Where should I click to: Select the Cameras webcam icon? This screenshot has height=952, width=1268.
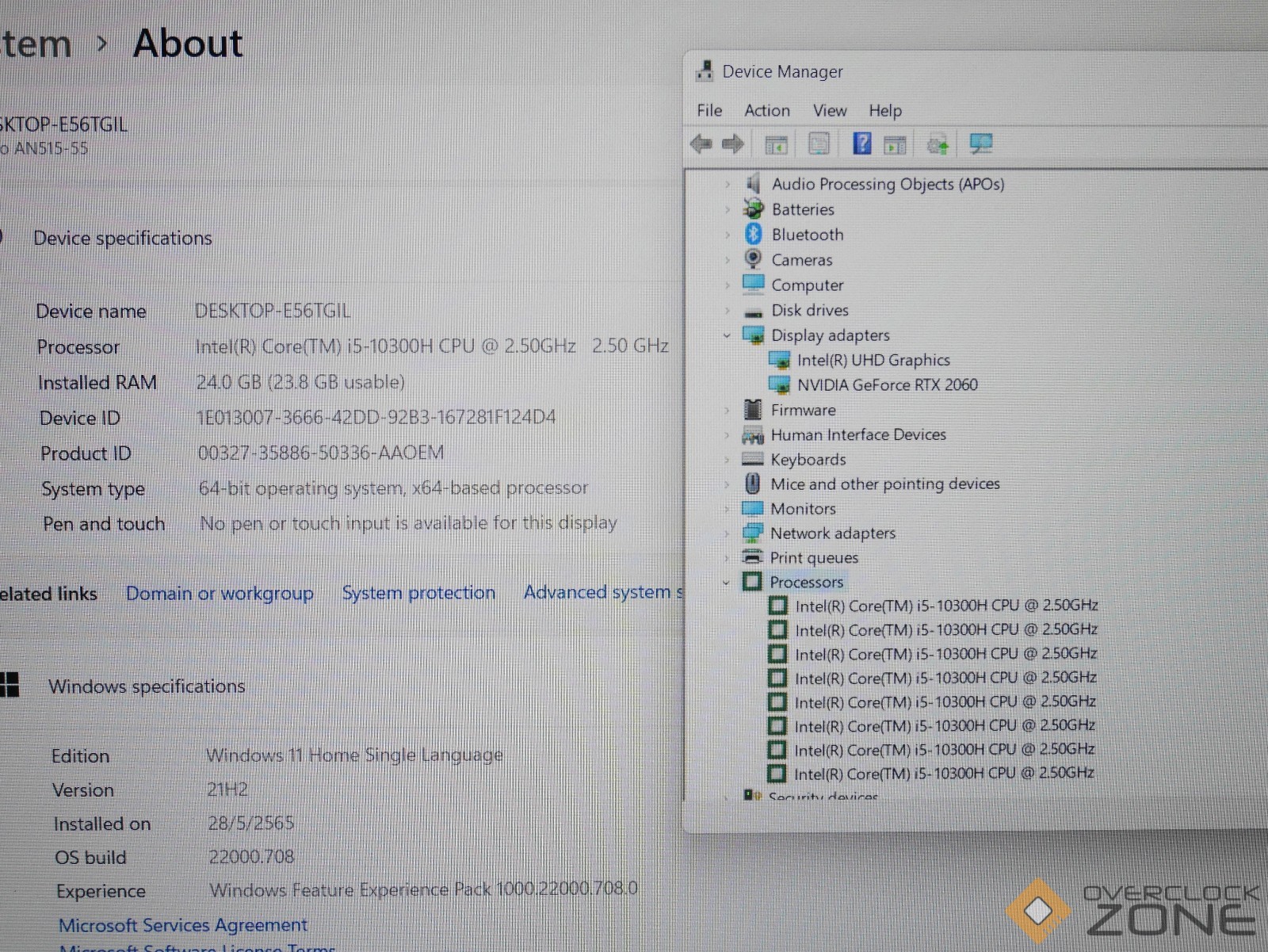(x=753, y=259)
